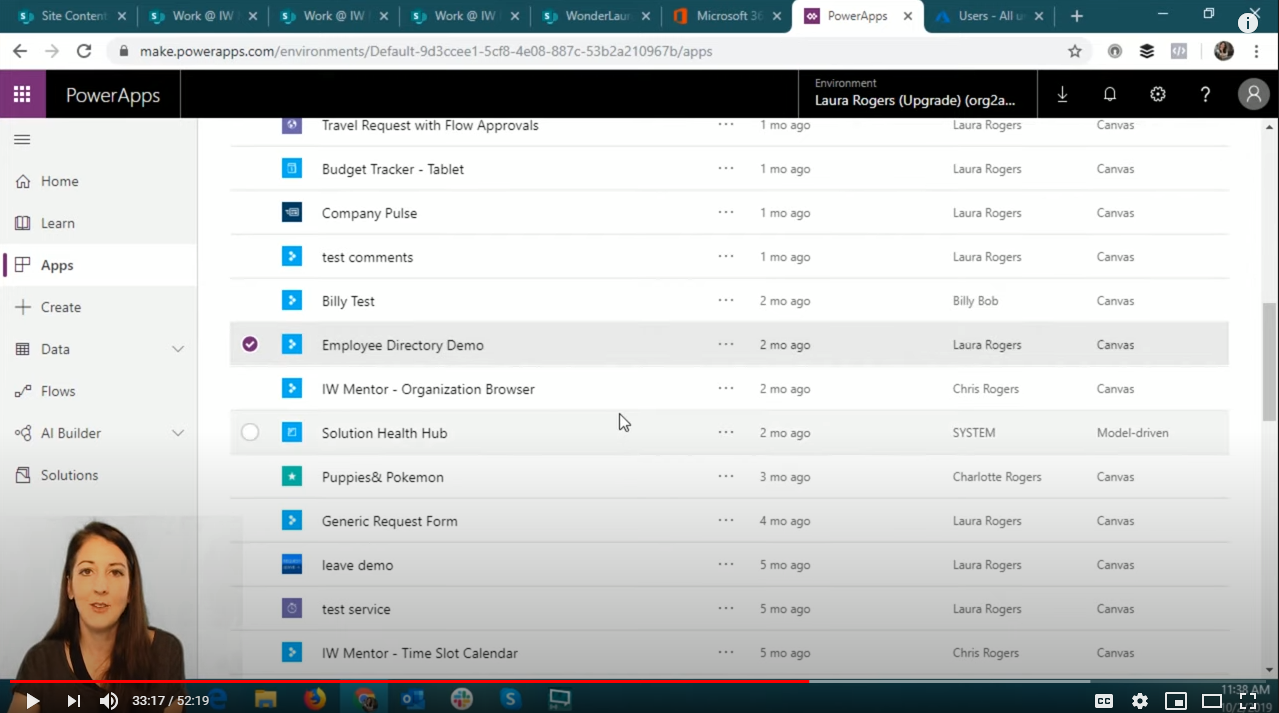The height and width of the screenshot is (713, 1279).
Task: Expand the Data section chevron
Action: [178, 349]
